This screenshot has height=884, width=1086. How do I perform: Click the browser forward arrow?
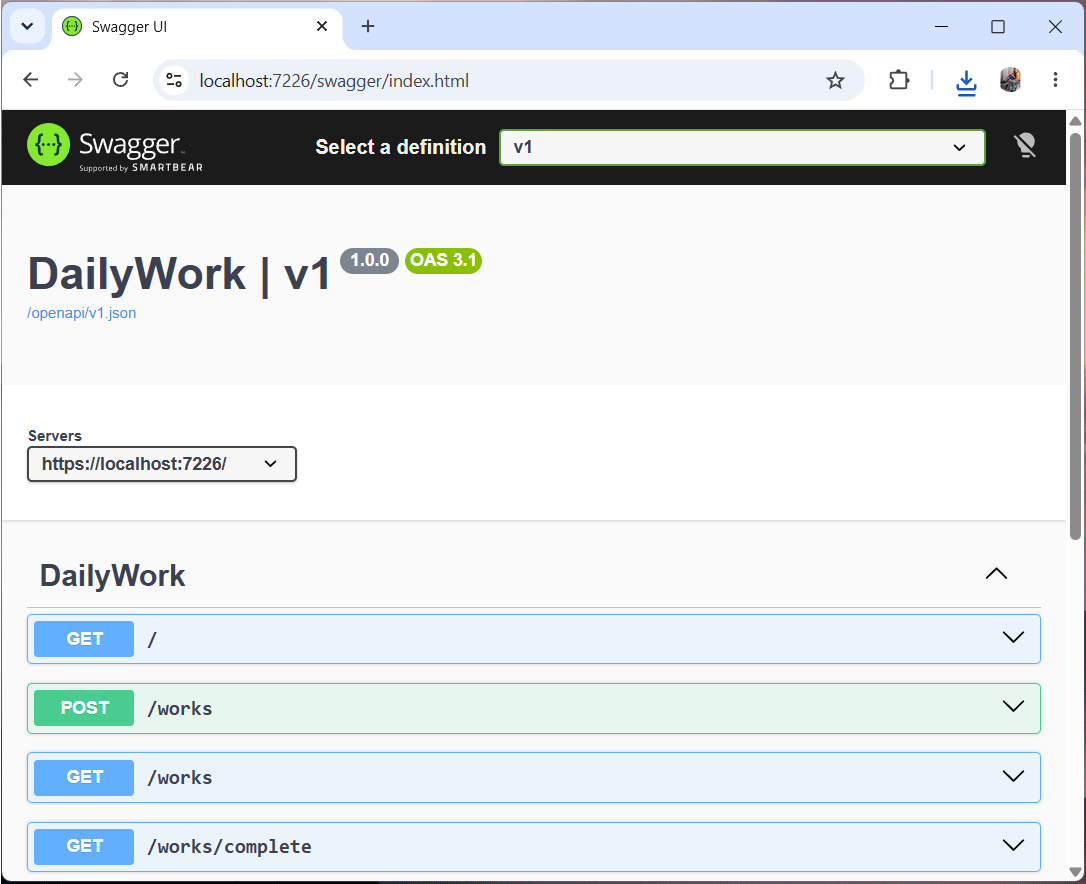pyautogui.click(x=75, y=80)
